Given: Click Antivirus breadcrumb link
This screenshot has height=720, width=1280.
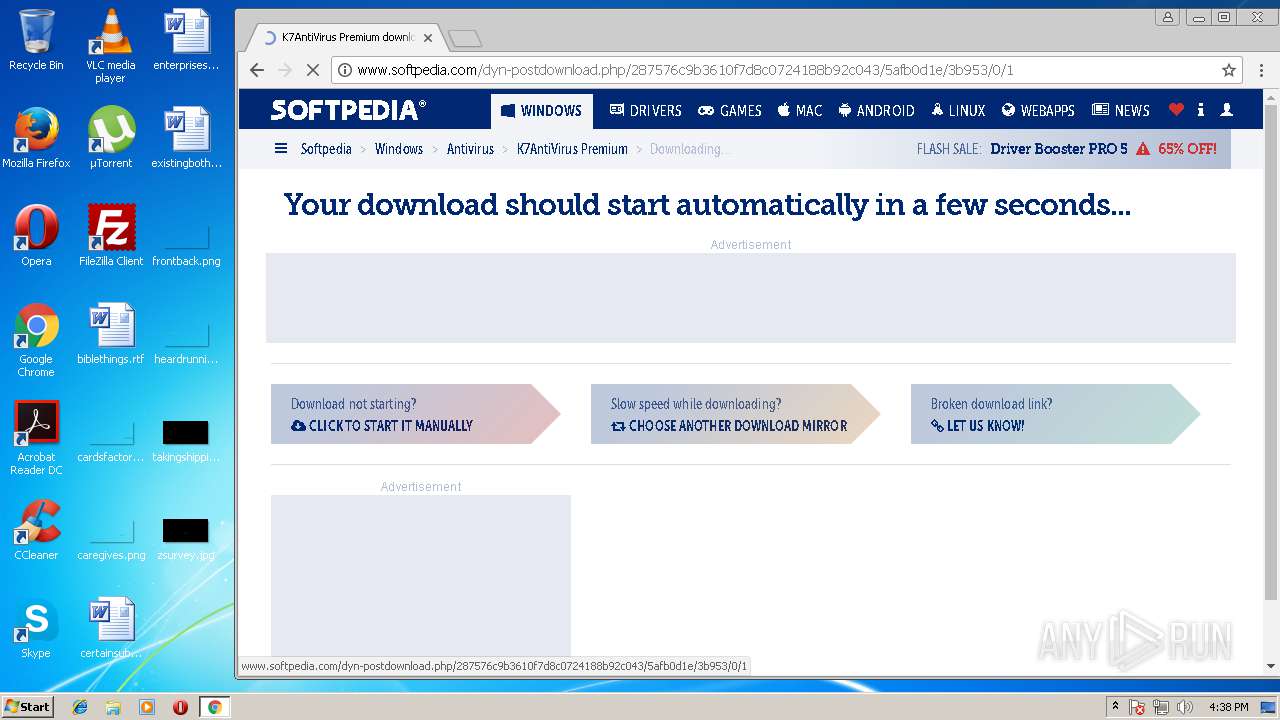Looking at the screenshot, I should point(470,148).
